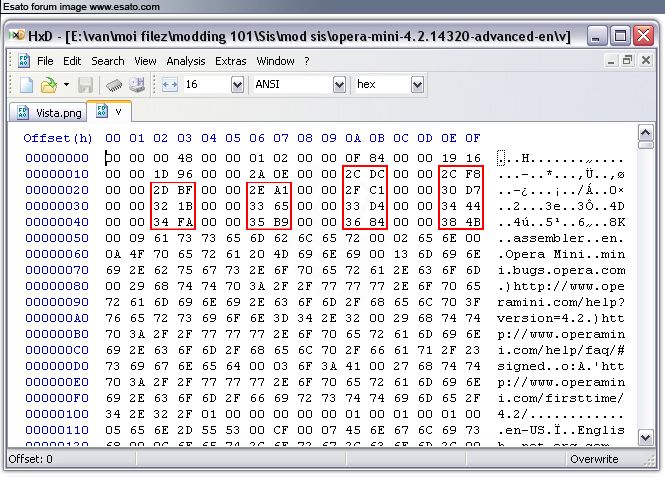The height and width of the screenshot is (477, 665).
Task: Click the Vista.png tab file icon
Action: pyautogui.click(x=22, y=113)
